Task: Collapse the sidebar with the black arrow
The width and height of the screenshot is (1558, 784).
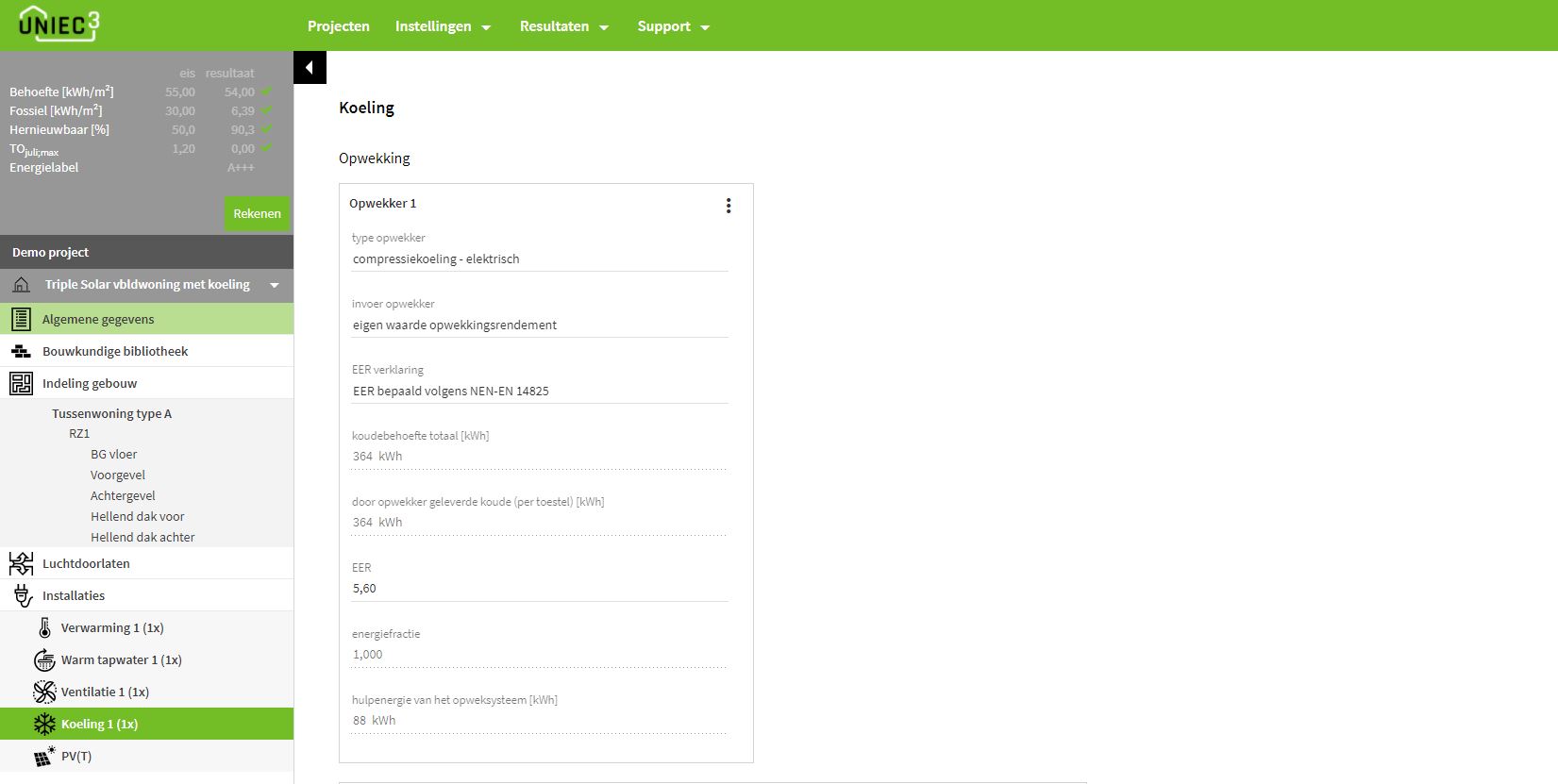Action: click(x=310, y=68)
